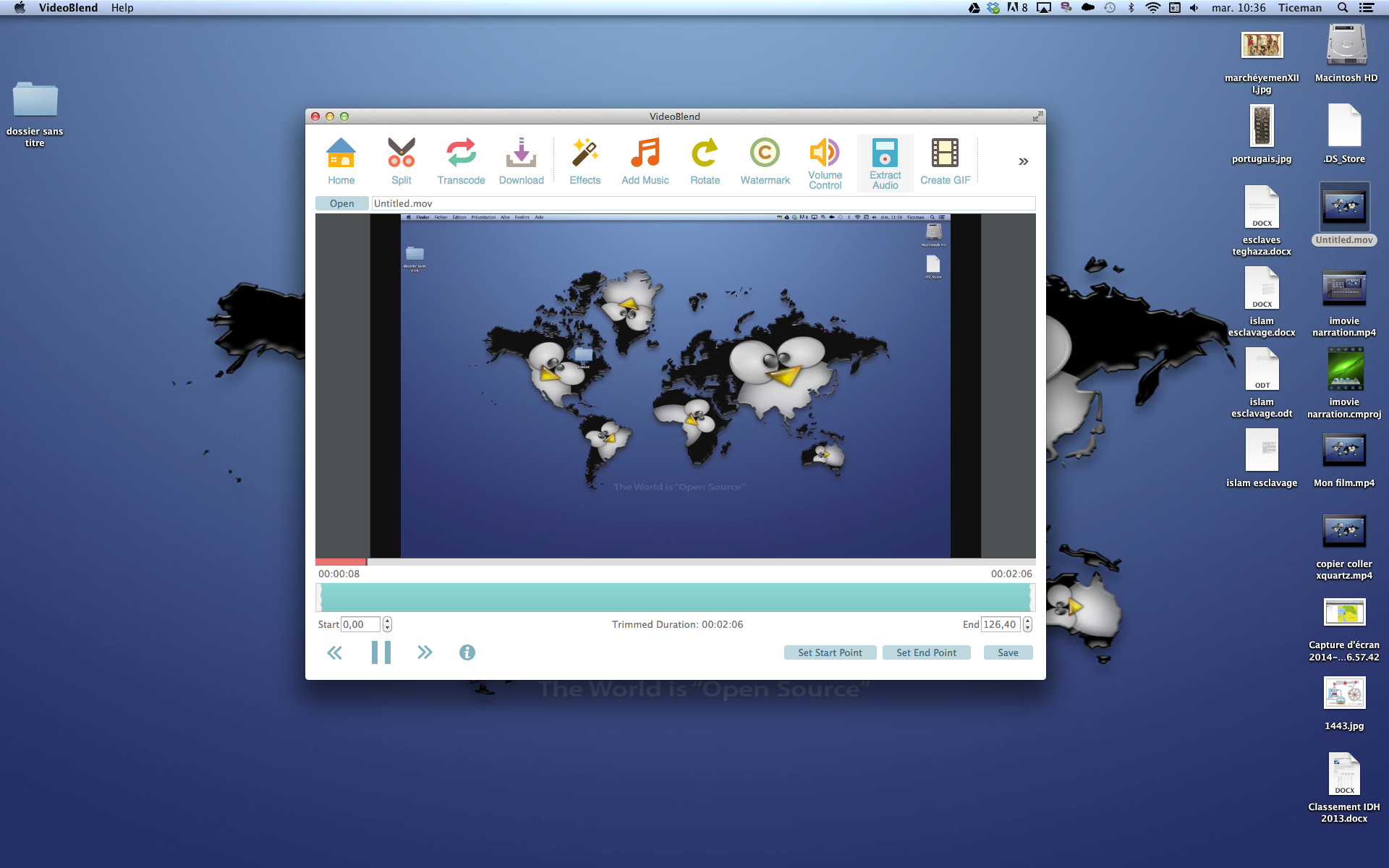Select the islam esclavage.odt file
The width and height of the screenshot is (1389, 868).
pos(1262,383)
